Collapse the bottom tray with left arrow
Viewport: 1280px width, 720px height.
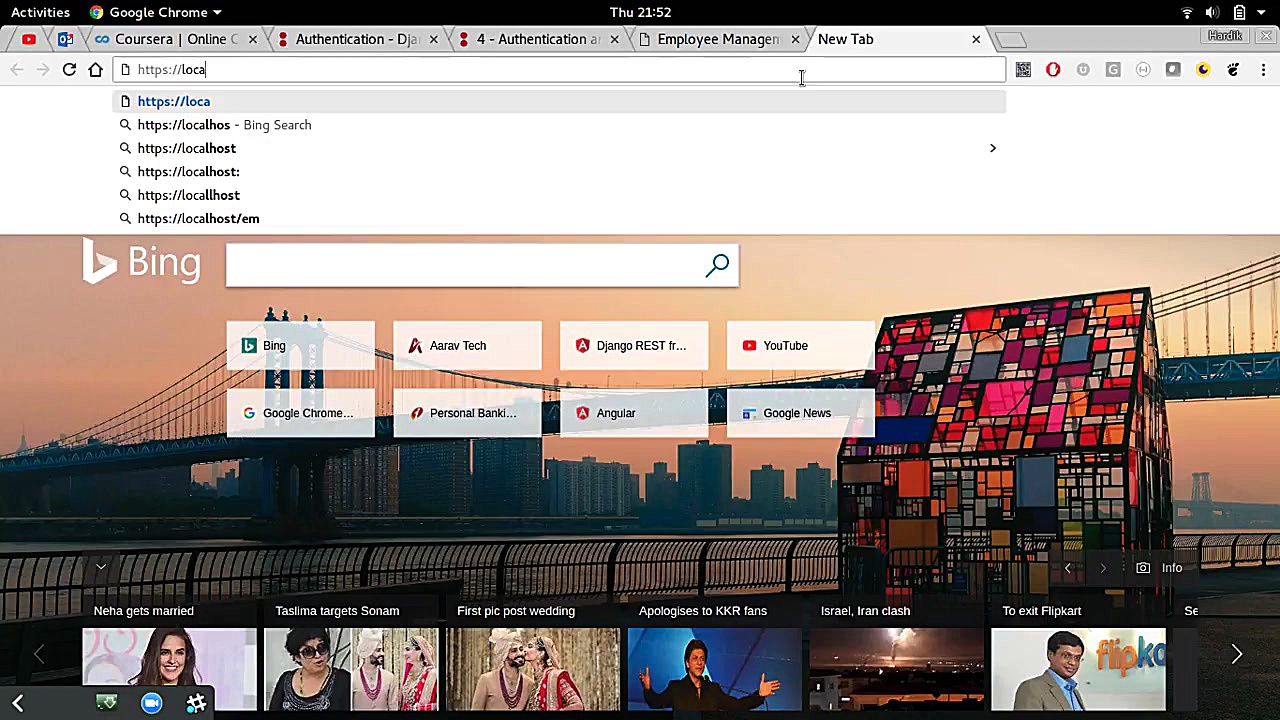point(18,703)
